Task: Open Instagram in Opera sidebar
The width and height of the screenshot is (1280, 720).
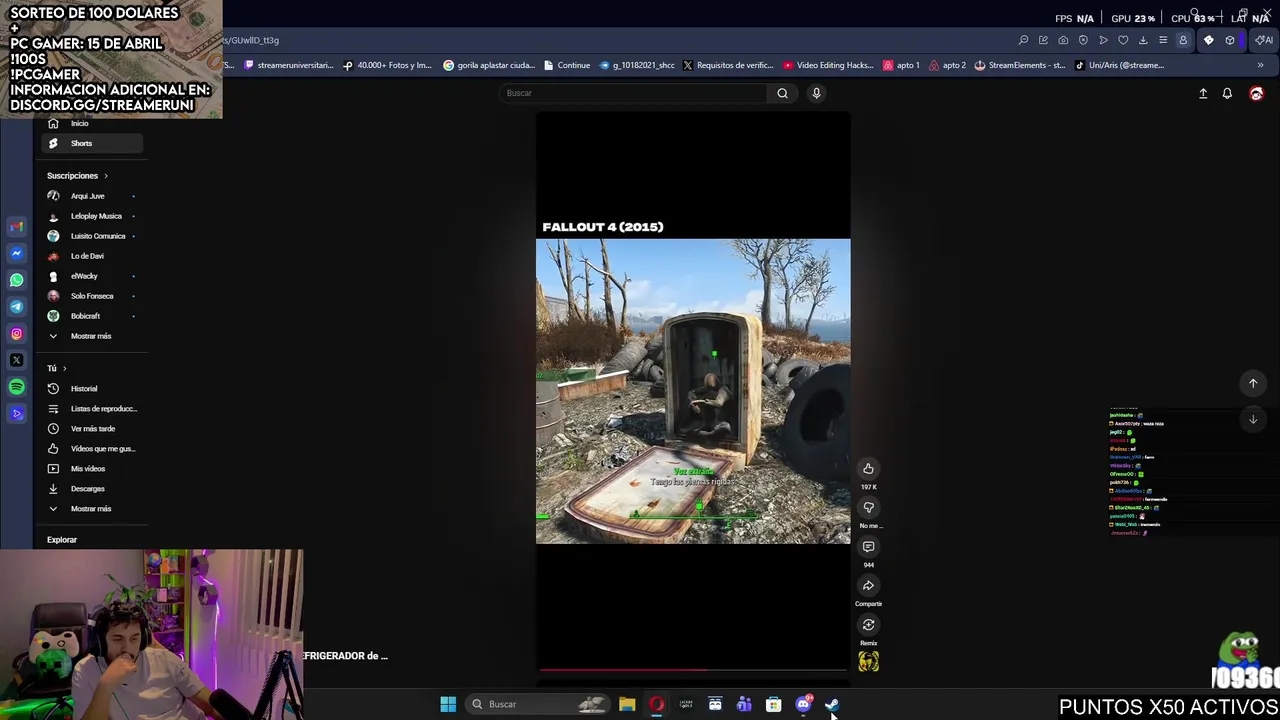Action: point(16,334)
